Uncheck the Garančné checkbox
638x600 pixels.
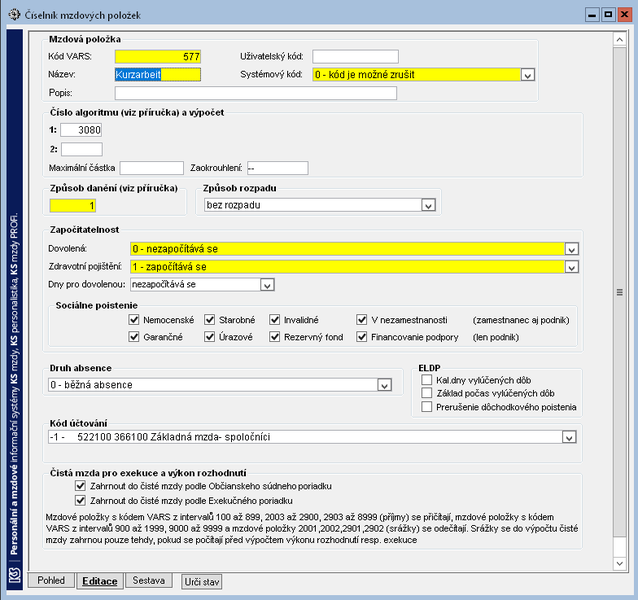click(x=134, y=337)
